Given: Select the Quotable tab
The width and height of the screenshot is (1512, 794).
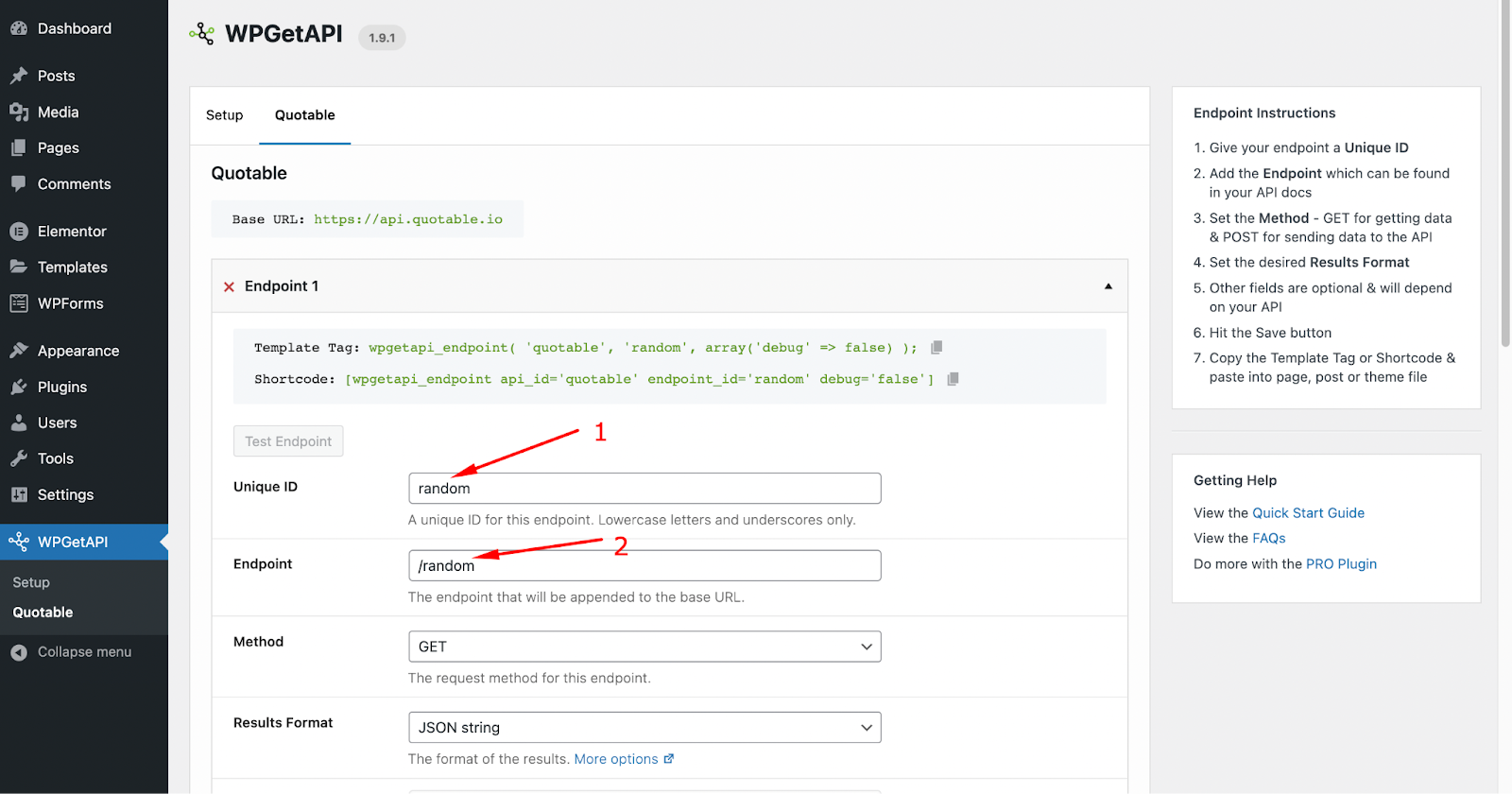Looking at the screenshot, I should coord(305,115).
